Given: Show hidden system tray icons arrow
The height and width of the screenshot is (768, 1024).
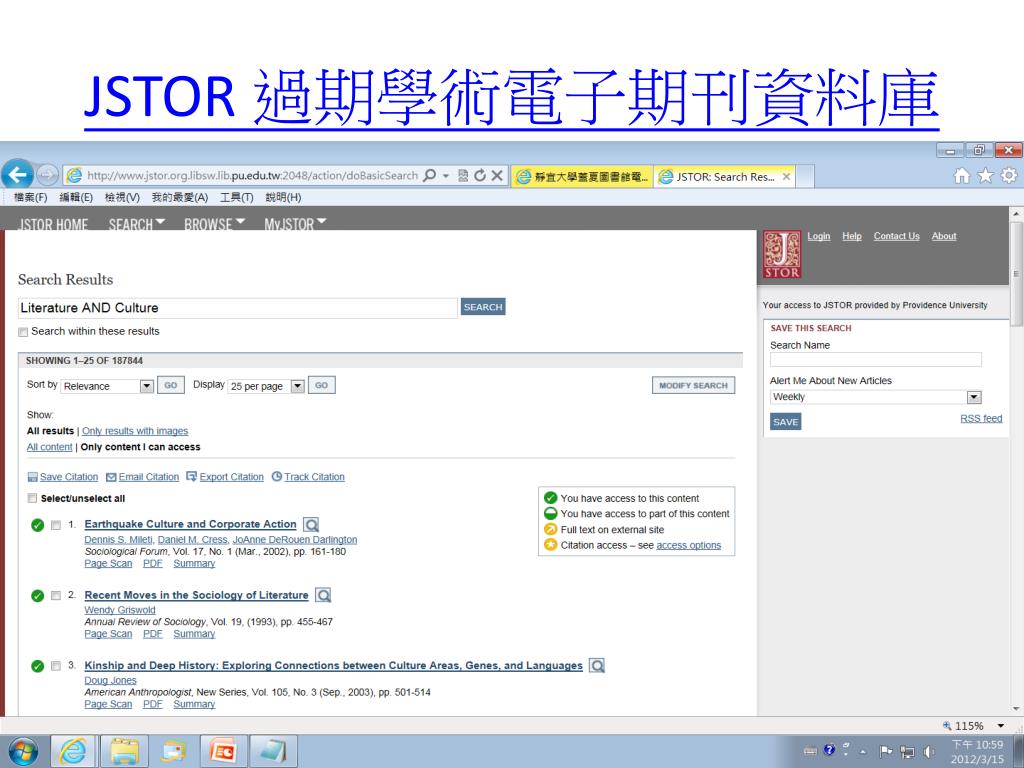Looking at the screenshot, I should pyautogui.click(x=863, y=752).
